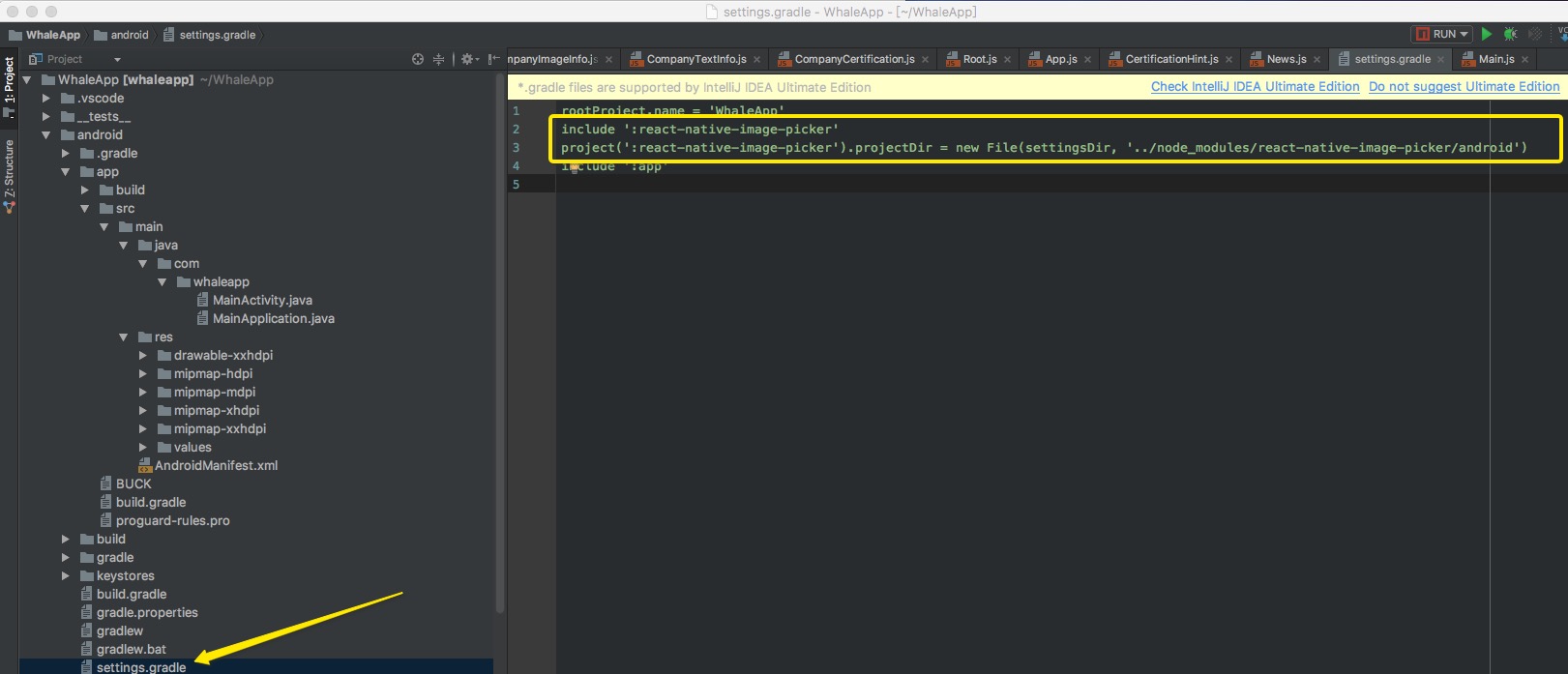Viewport: 1568px width, 674px height.
Task: Open gradle.properties file
Action: pyautogui.click(x=139, y=613)
